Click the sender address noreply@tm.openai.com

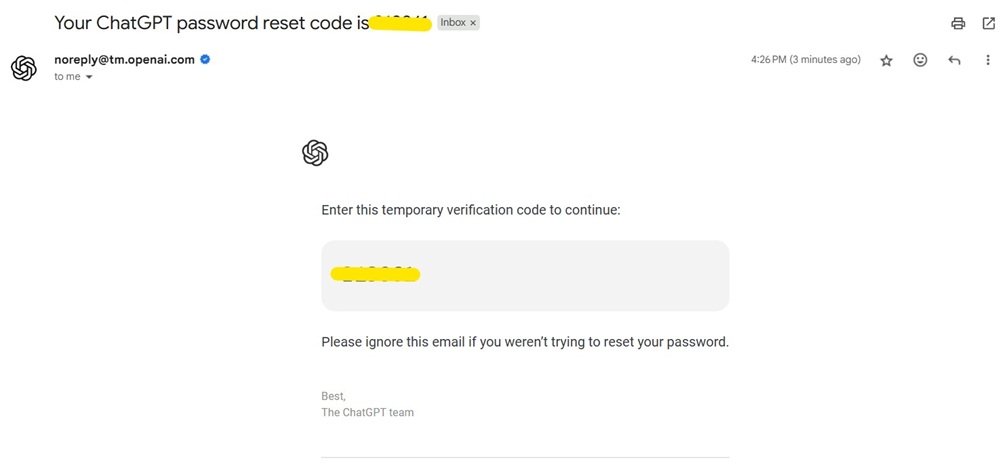click(124, 60)
